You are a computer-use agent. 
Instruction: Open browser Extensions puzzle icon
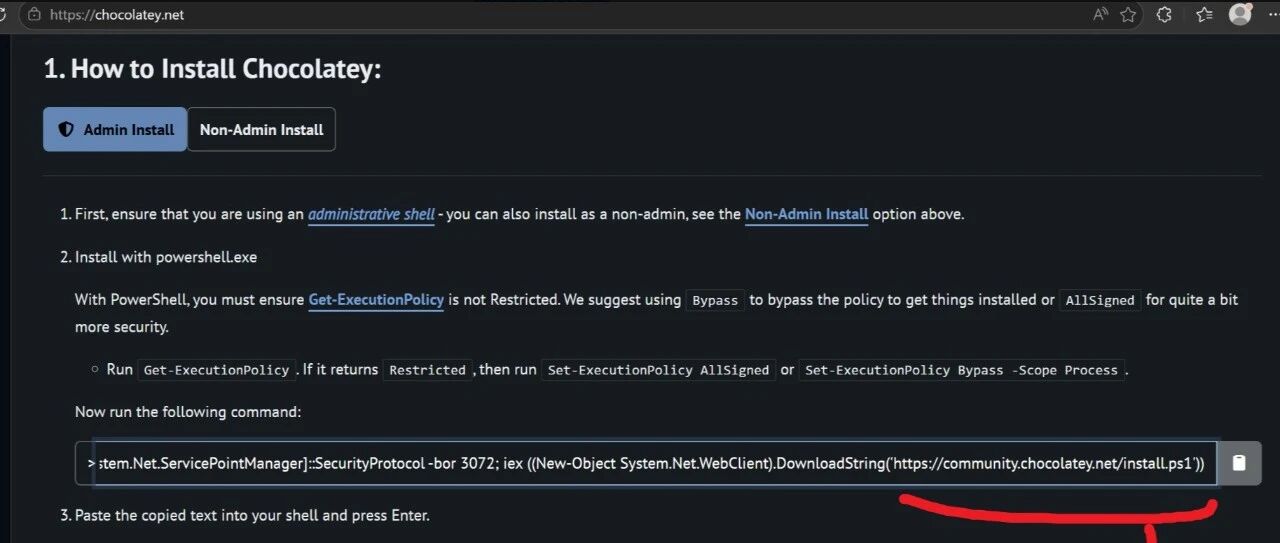(1164, 15)
